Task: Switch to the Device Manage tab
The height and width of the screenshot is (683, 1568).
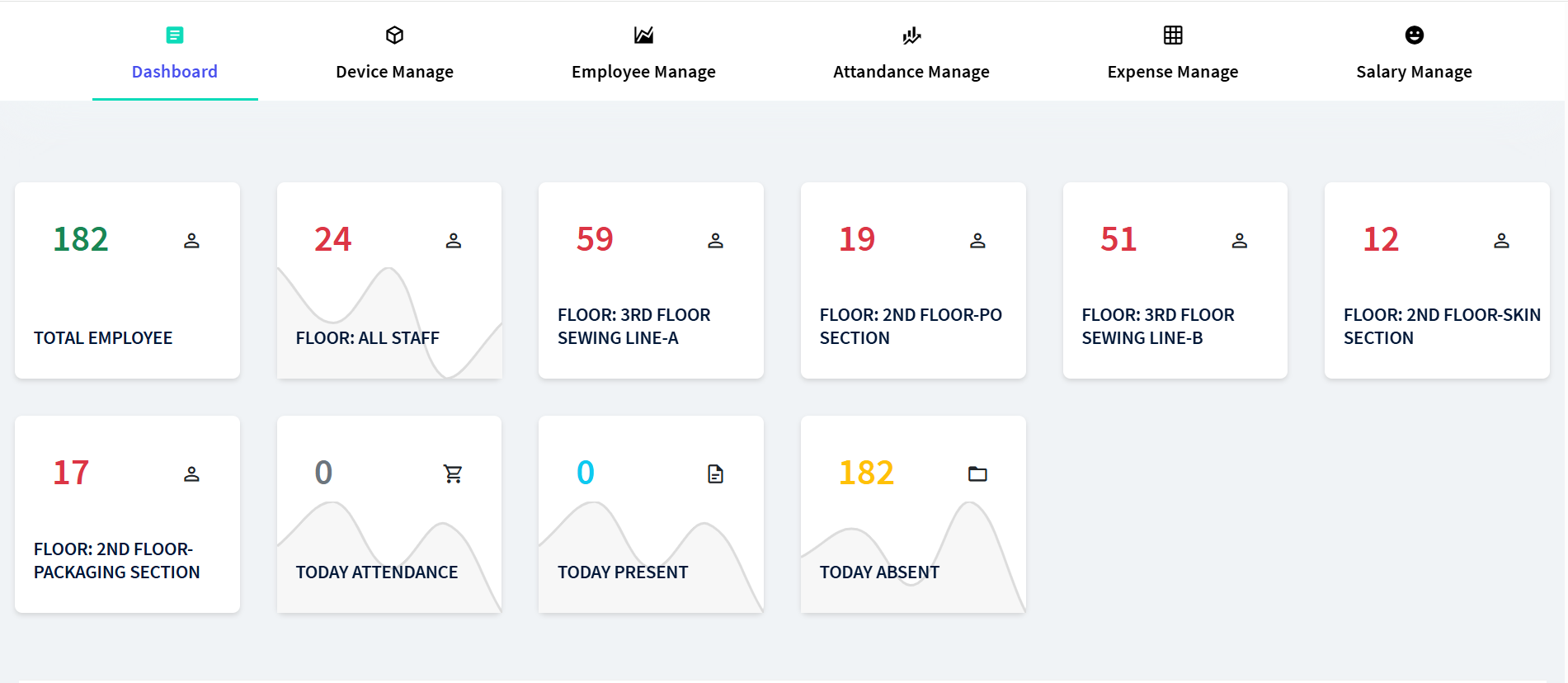Action: pyautogui.click(x=394, y=72)
